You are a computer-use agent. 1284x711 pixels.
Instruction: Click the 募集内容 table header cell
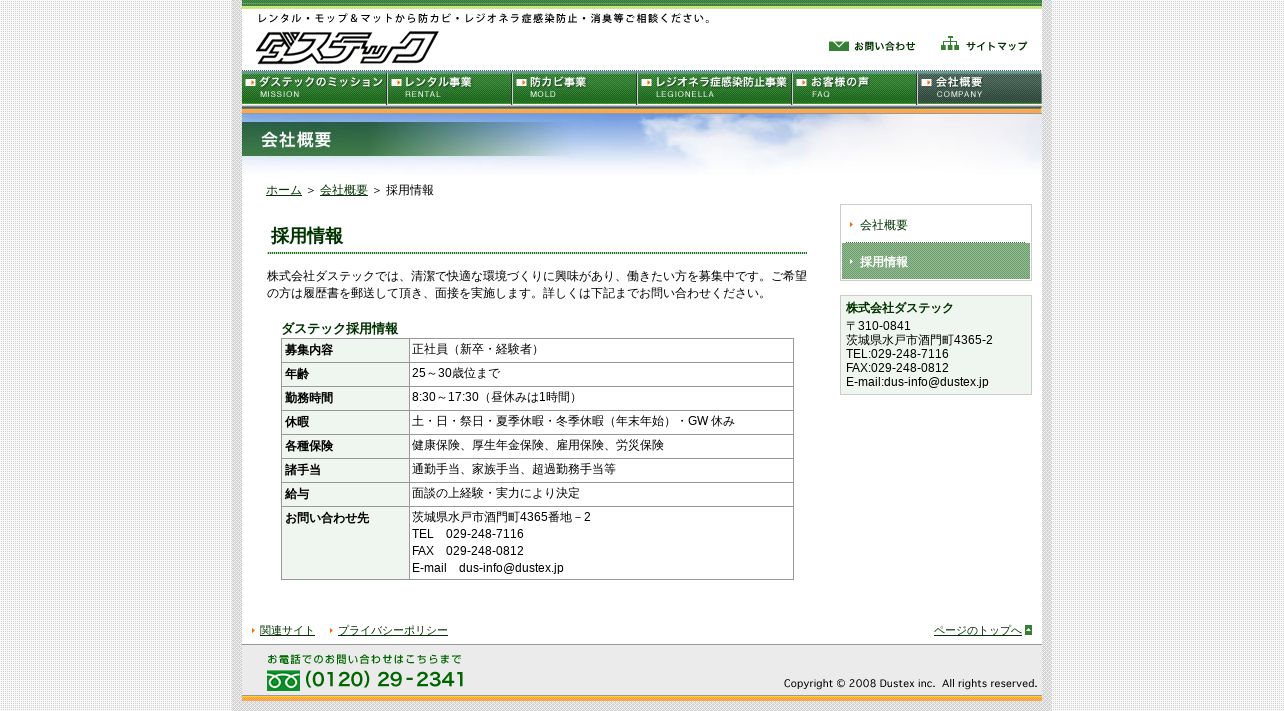[345, 350]
